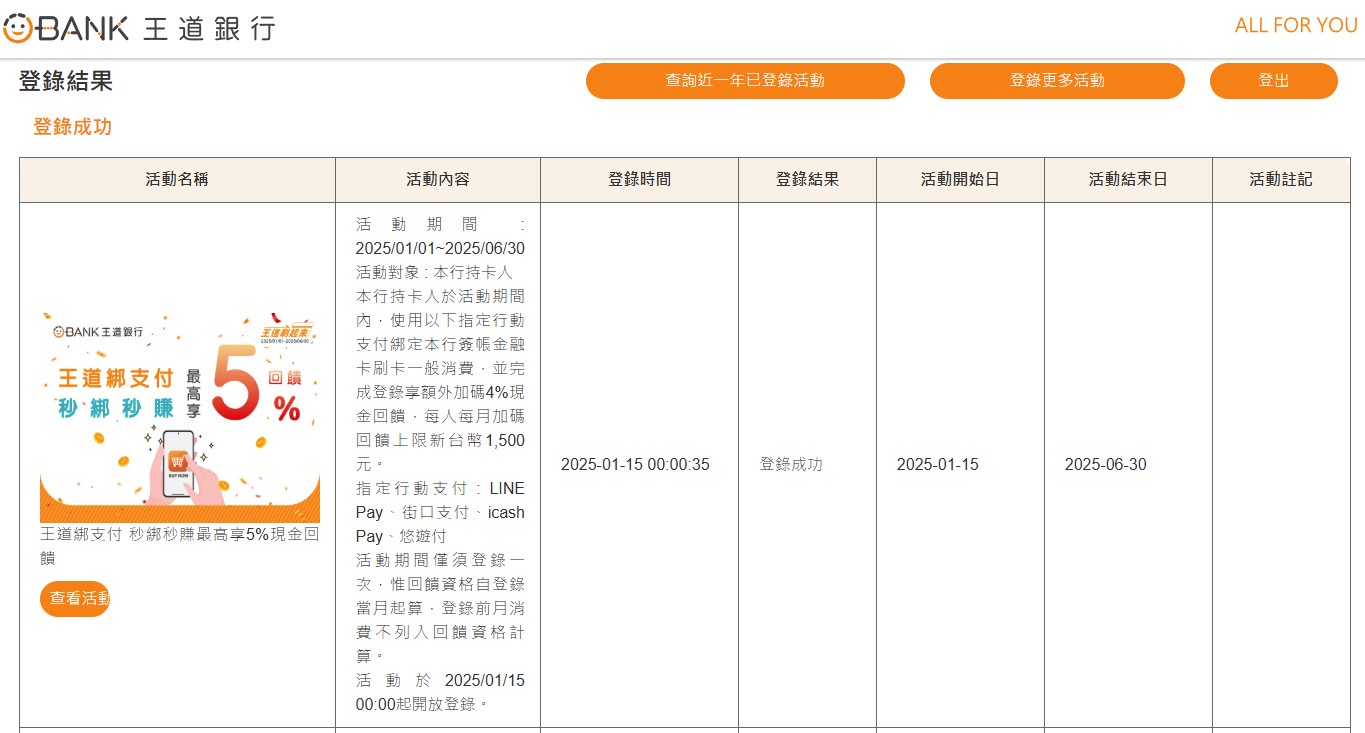Click the 王道銀行 brand name in header
This screenshot has width=1365, height=733.
[x=209, y=28]
